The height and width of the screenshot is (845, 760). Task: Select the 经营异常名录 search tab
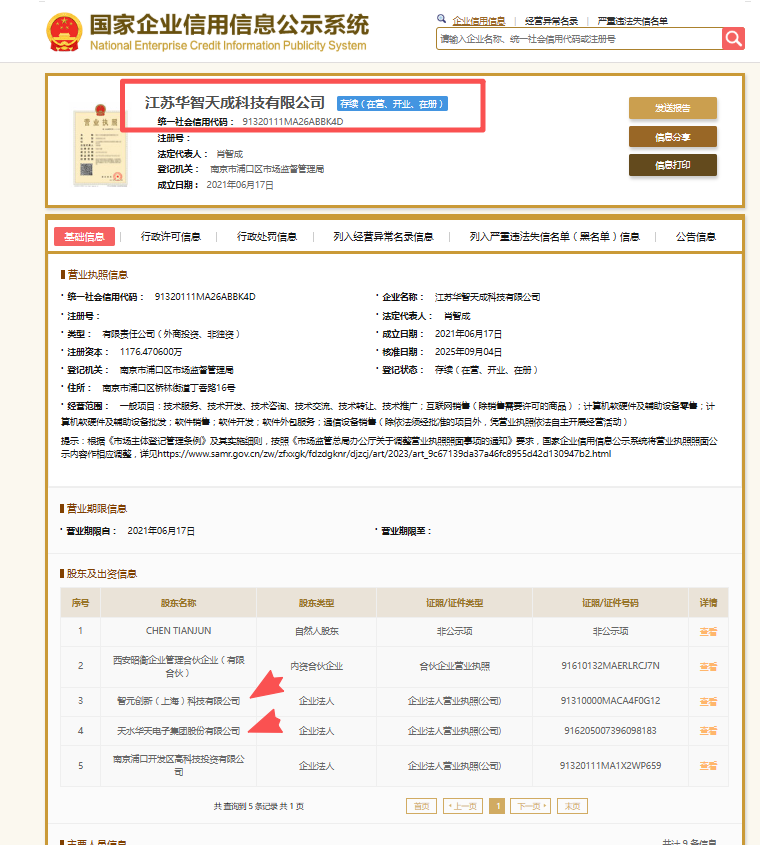pos(551,21)
